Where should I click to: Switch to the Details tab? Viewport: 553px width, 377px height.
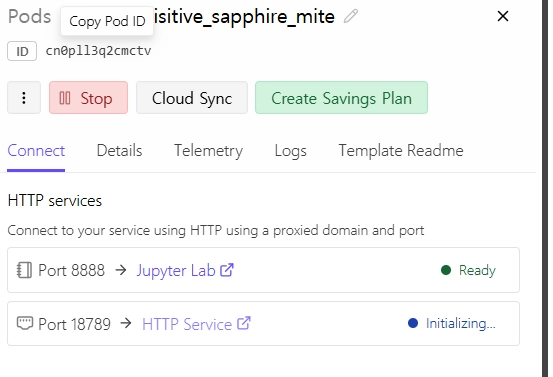(120, 151)
